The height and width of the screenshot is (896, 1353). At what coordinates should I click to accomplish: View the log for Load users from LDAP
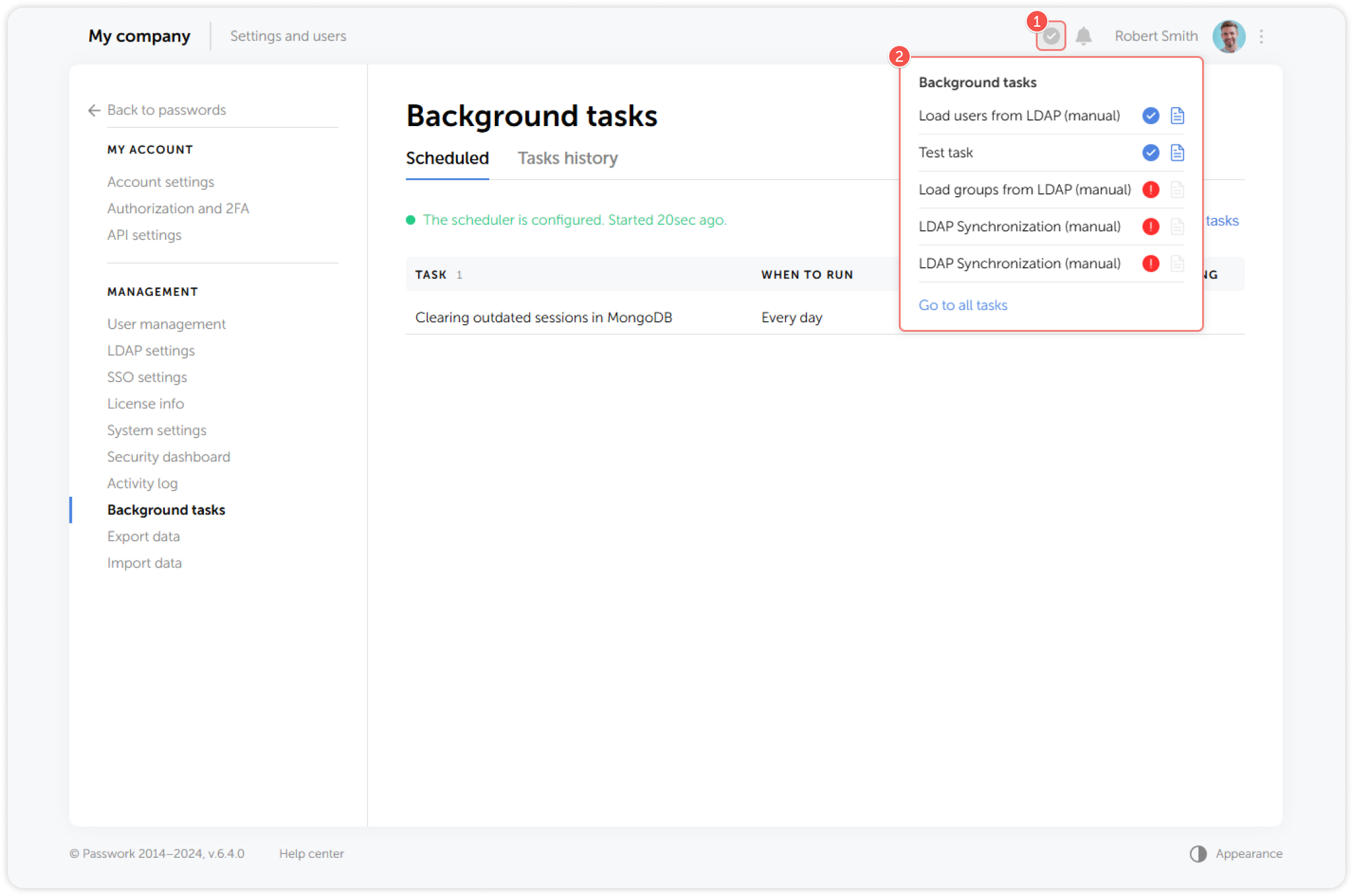coord(1178,115)
